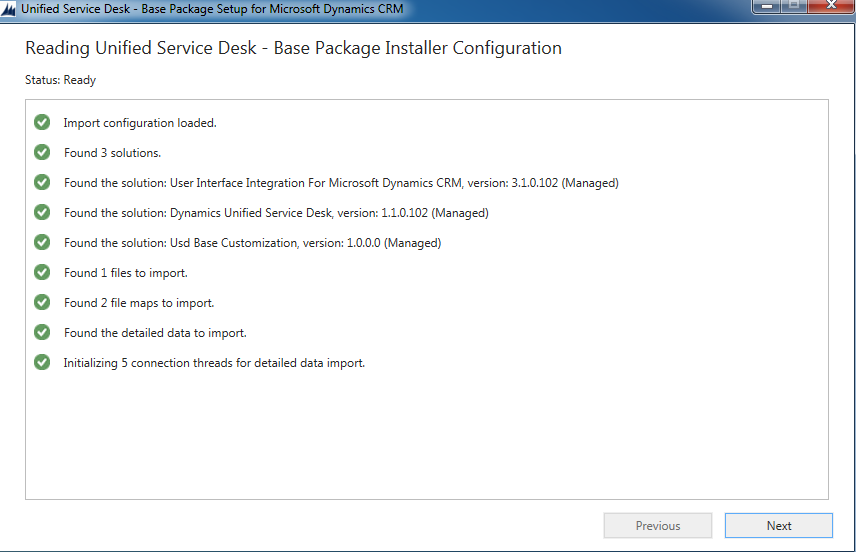Click the Next button
856x552 pixels.
778,526
